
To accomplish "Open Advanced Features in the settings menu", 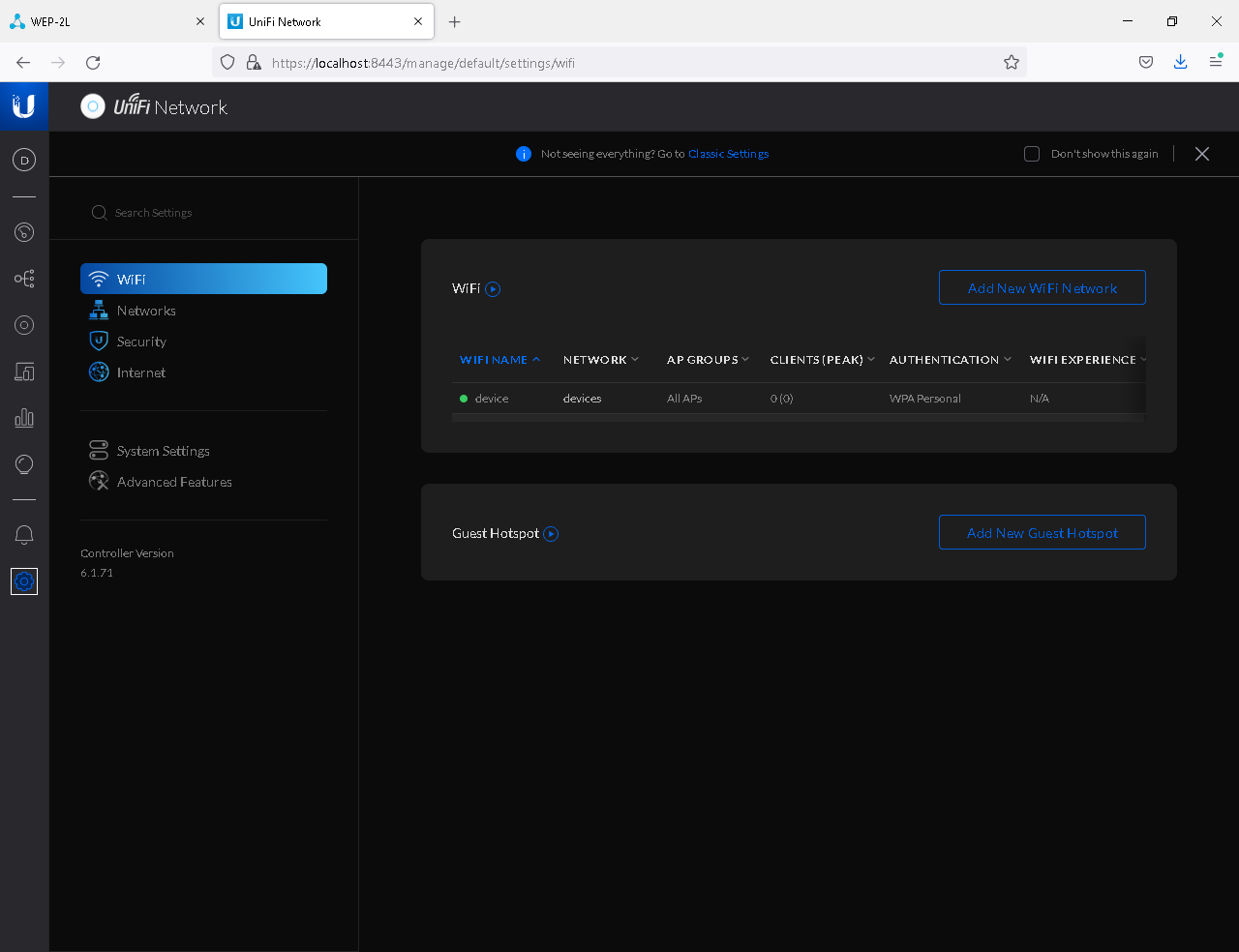I will [203, 482].
